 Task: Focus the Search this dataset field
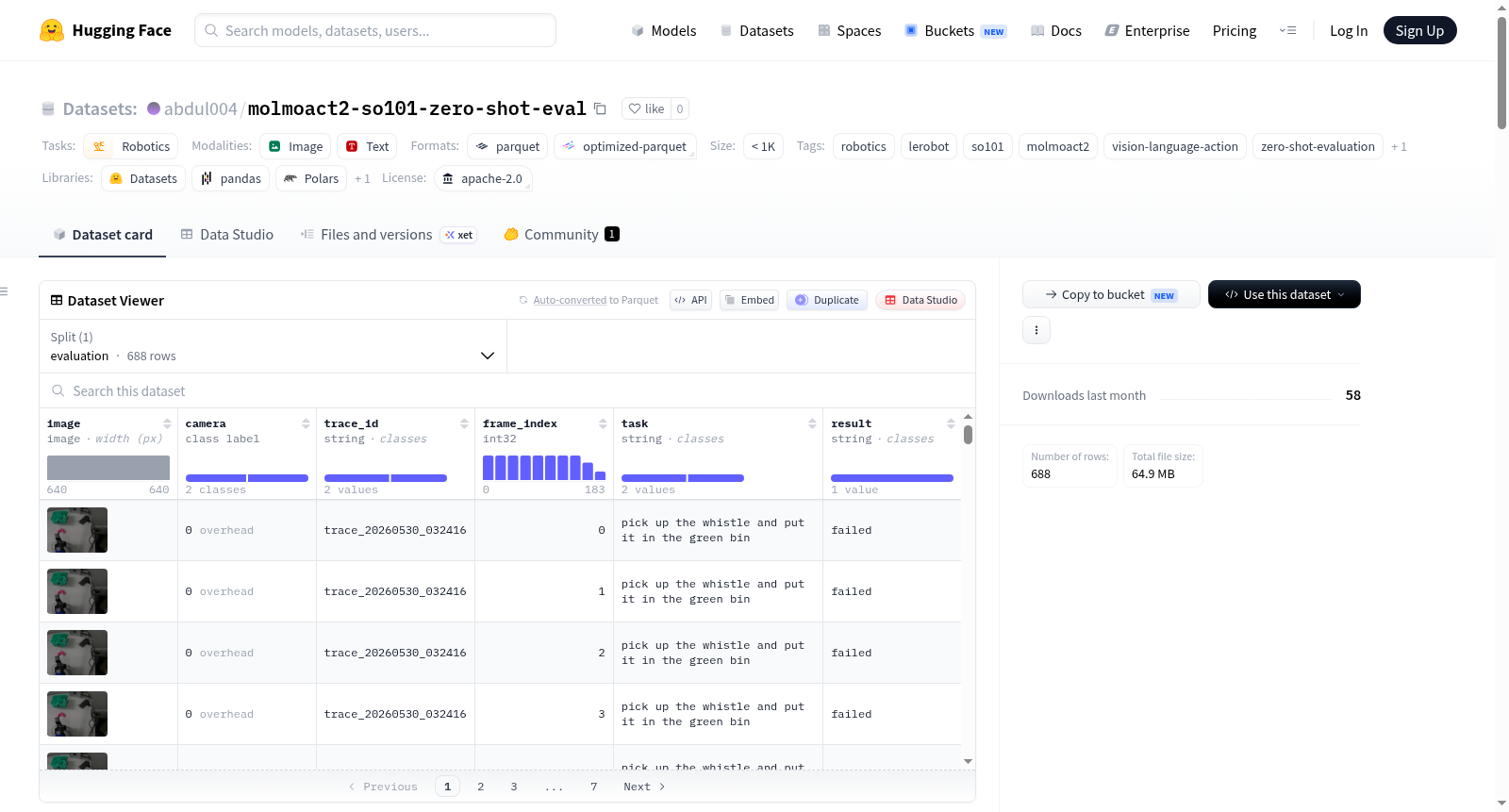[507, 390]
